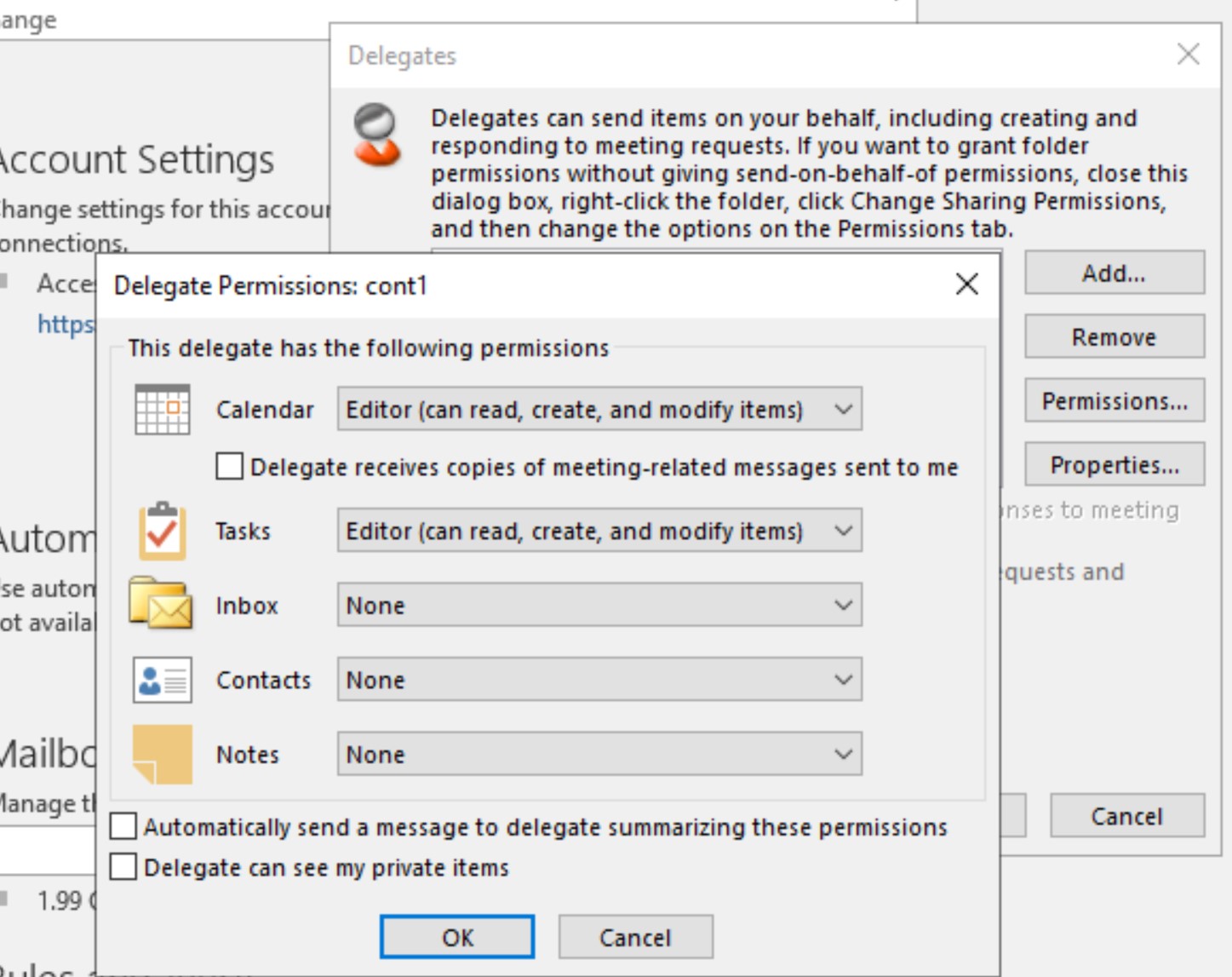The height and width of the screenshot is (977, 1232).
Task: Click the Properties button
Action: [x=1114, y=465]
